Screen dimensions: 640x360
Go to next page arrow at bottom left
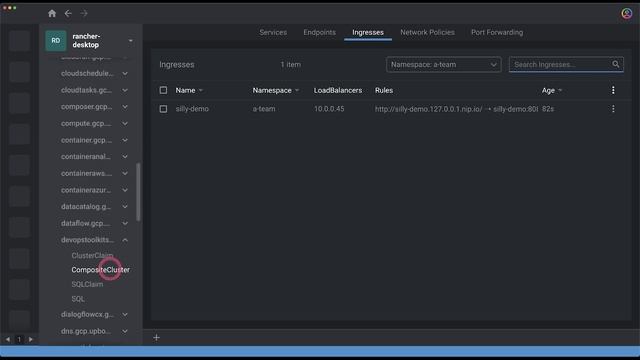pyautogui.click(x=31, y=339)
